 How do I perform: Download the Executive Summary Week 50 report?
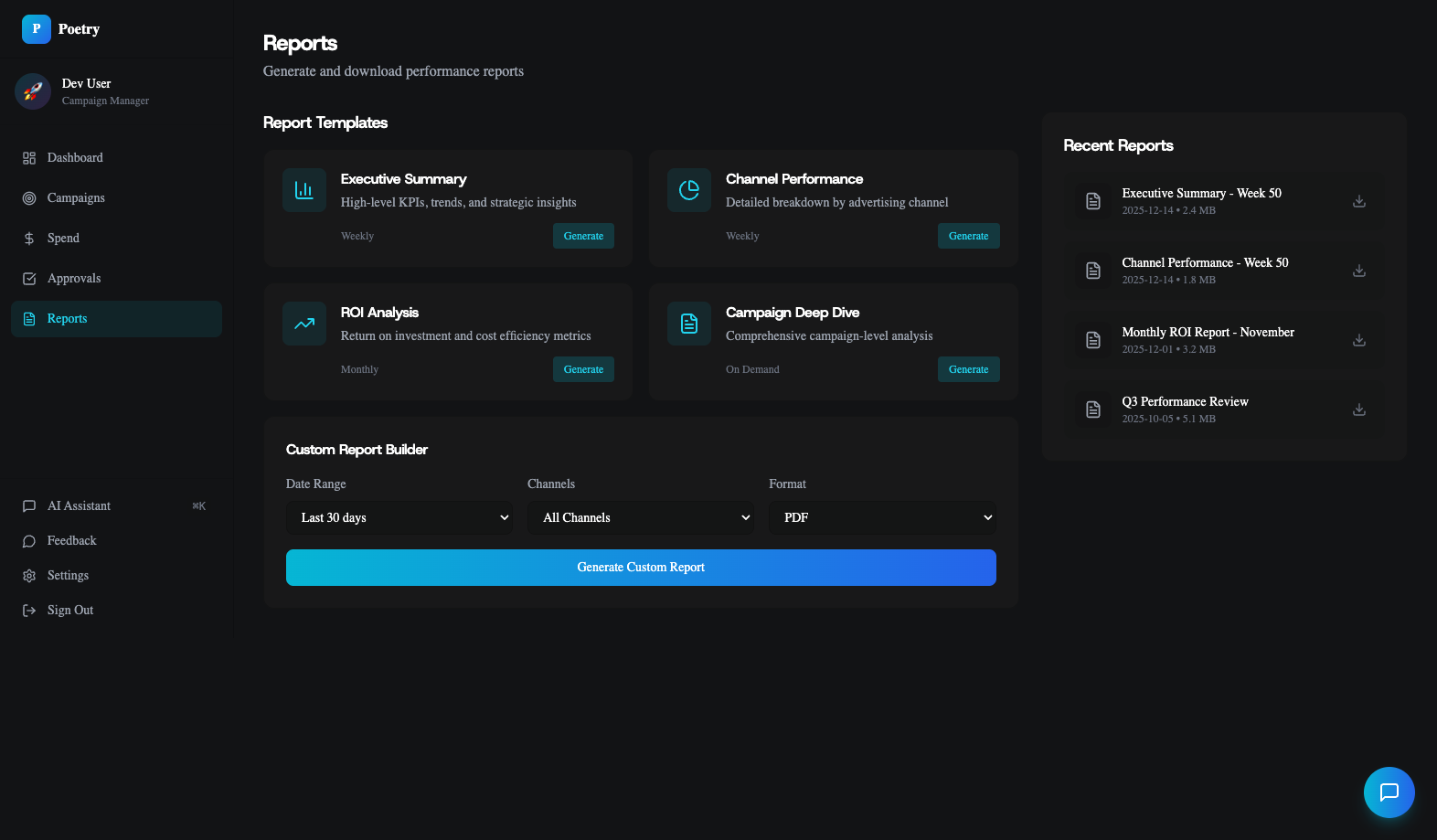click(x=1358, y=201)
